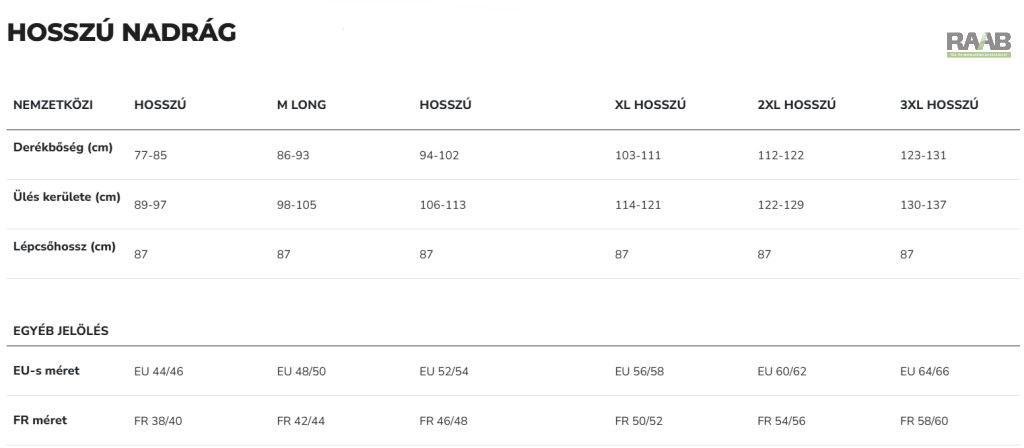Screen dimensions: 1024x448
Task: Select the Lépcsőhossz (cm) row label
Action: pos(64,246)
